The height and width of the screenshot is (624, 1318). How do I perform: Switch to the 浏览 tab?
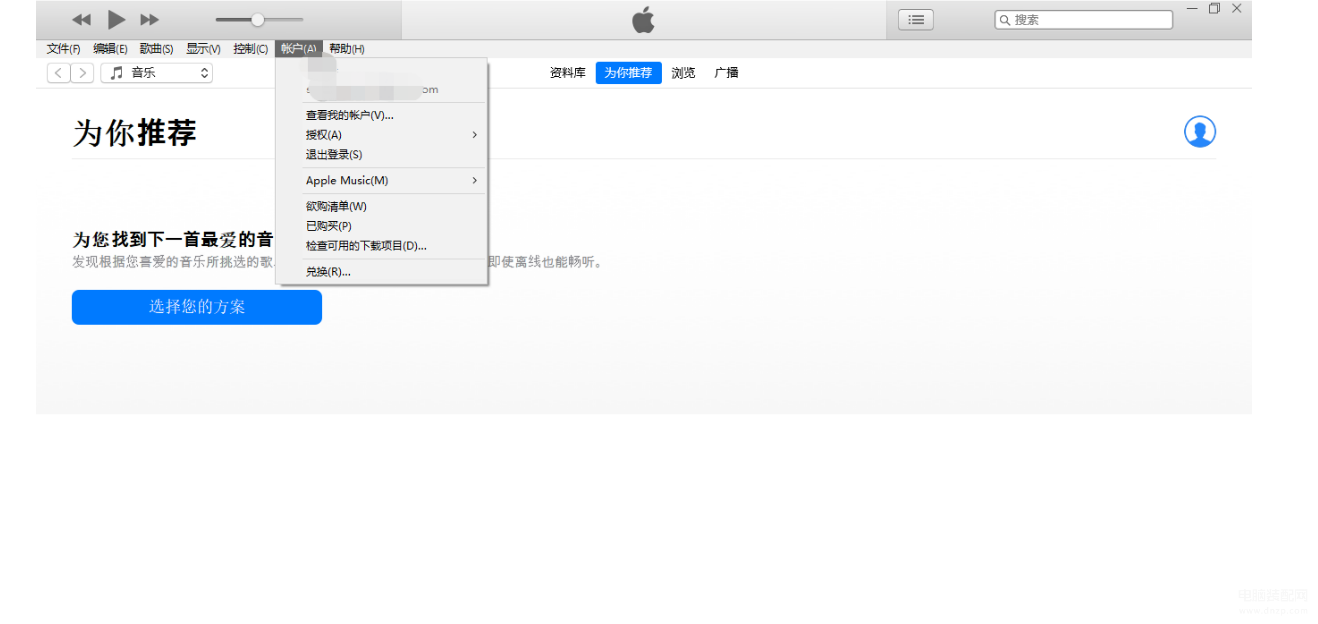click(x=683, y=73)
